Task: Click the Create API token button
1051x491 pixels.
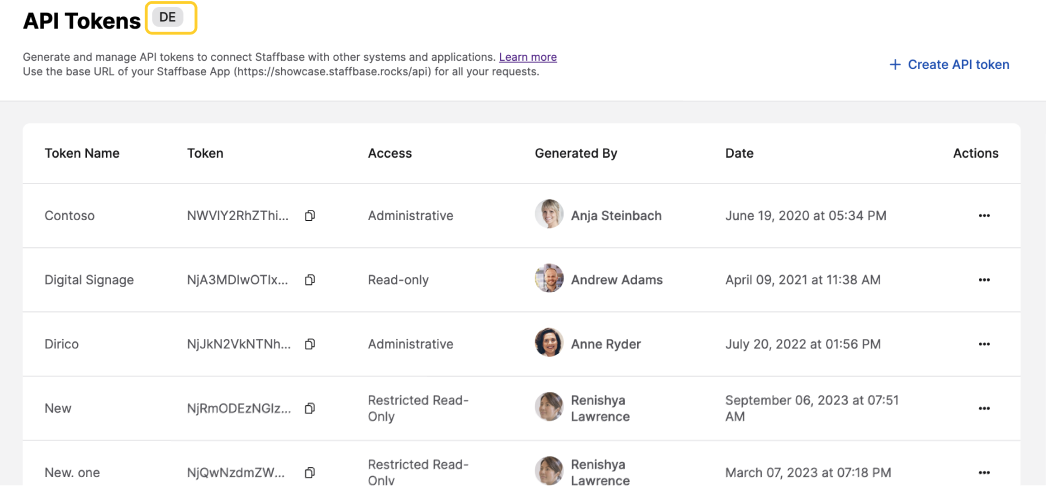Action: click(949, 65)
